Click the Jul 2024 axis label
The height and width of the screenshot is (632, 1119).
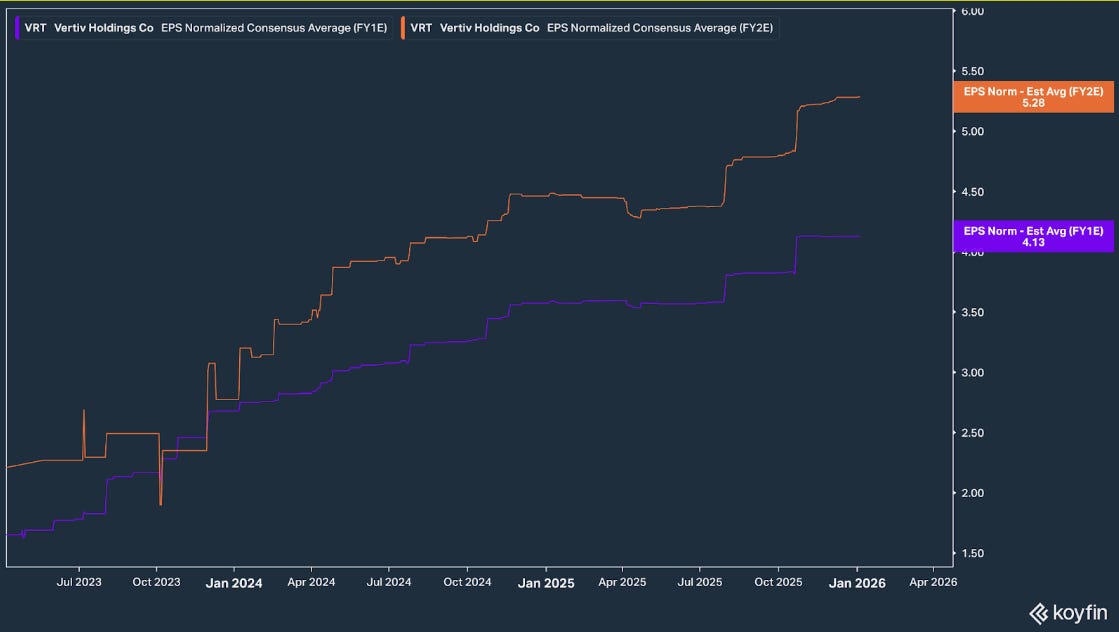(x=389, y=582)
